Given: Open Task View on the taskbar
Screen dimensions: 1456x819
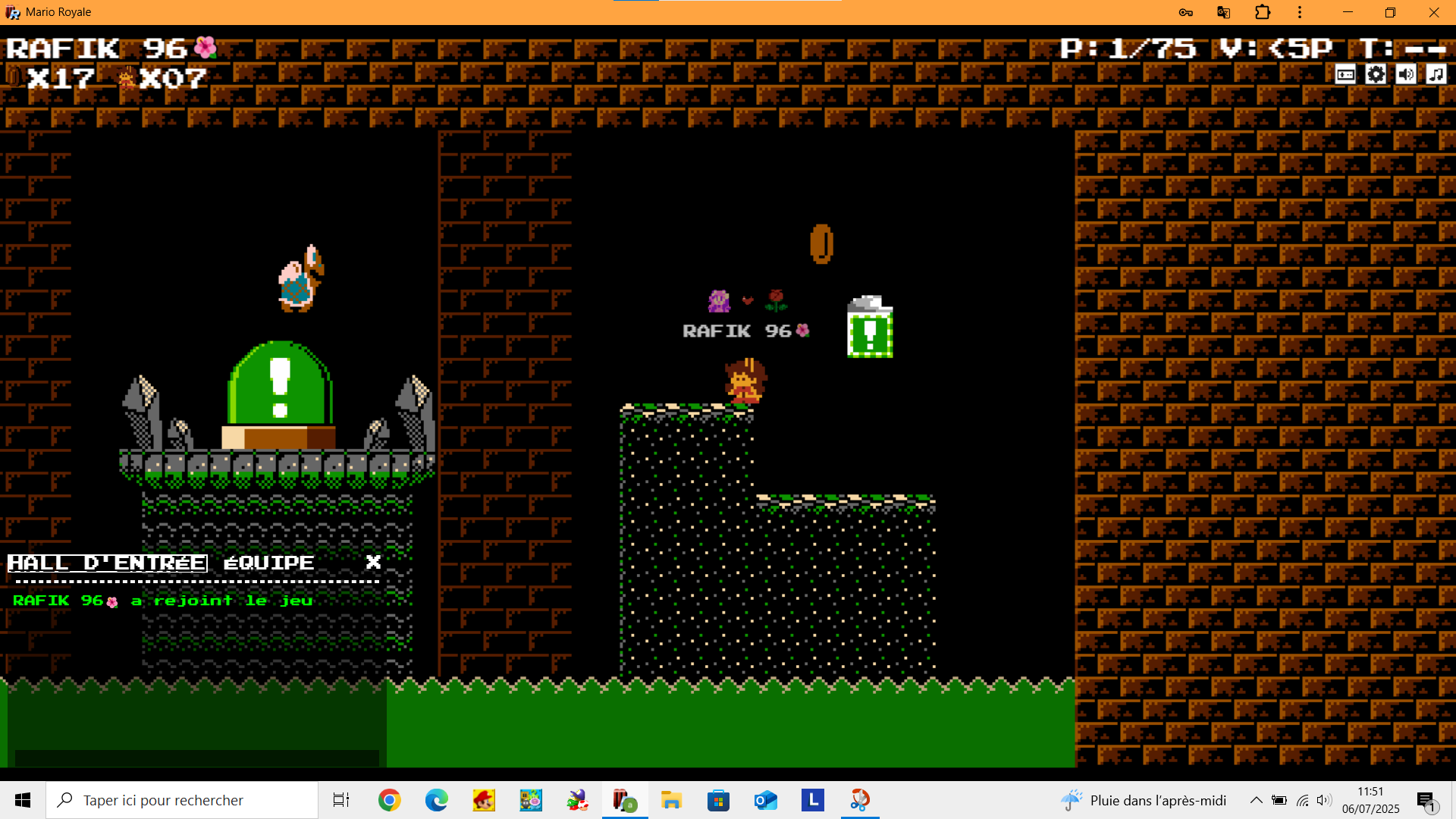Looking at the screenshot, I should pyautogui.click(x=341, y=800).
